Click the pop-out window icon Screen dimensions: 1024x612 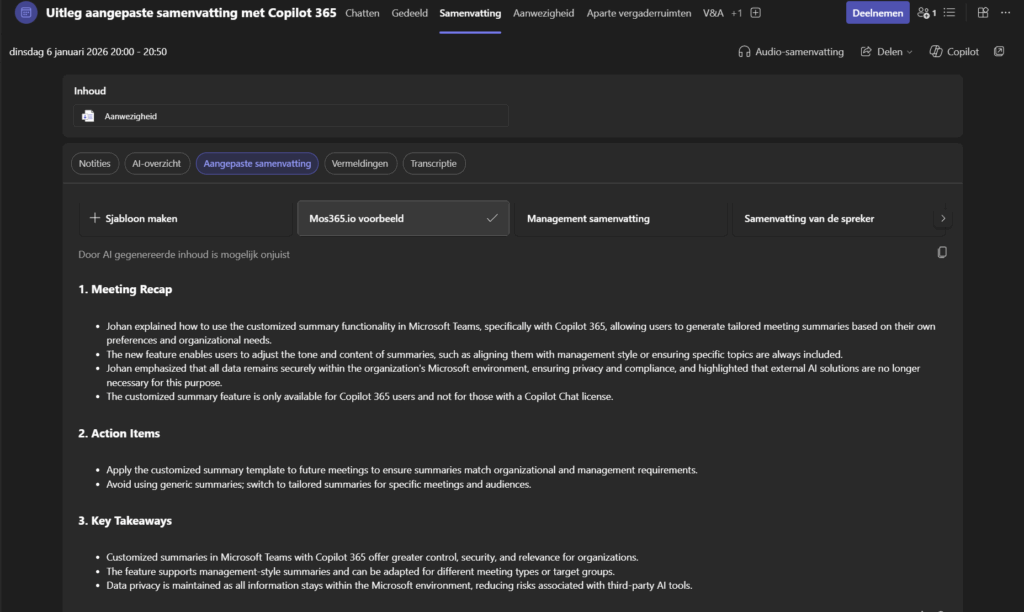(999, 52)
